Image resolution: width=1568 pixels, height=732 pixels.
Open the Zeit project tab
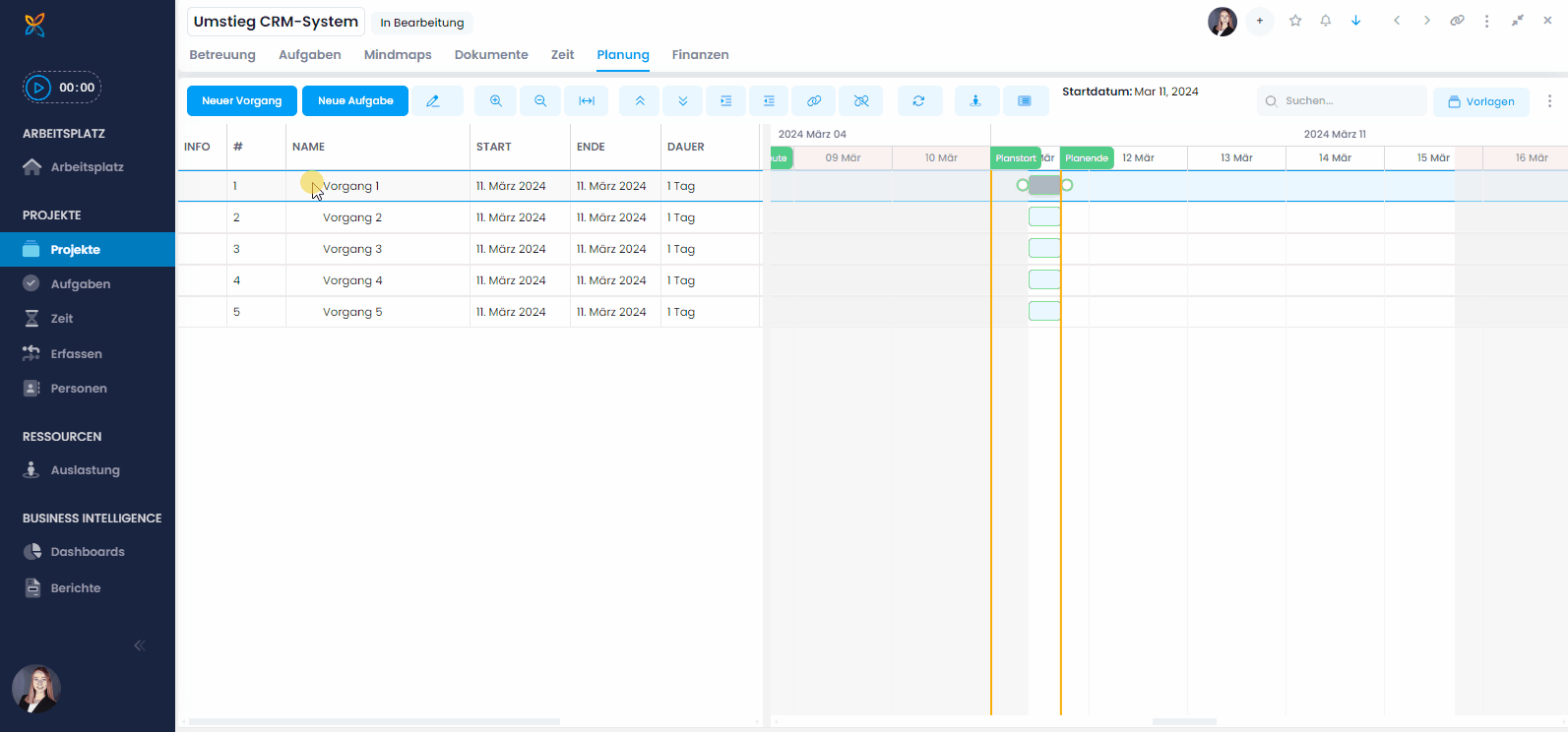click(x=563, y=55)
